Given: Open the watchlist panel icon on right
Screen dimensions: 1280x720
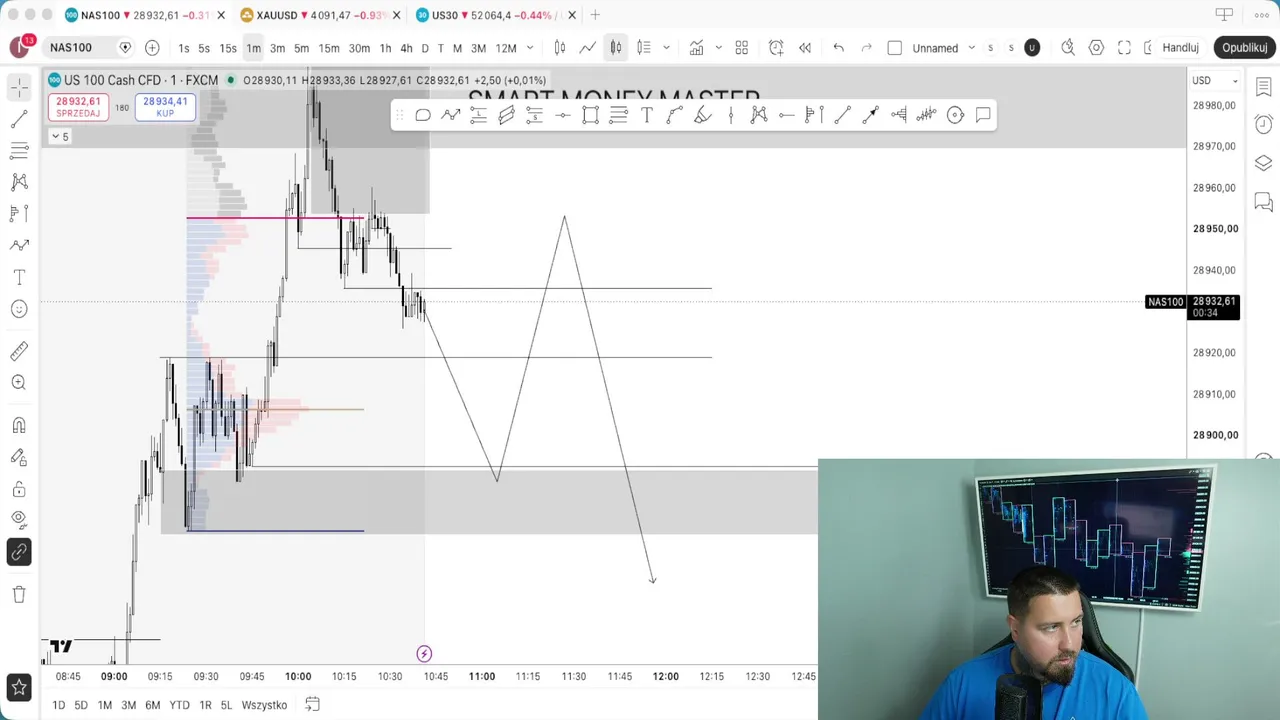Looking at the screenshot, I should [x=1263, y=87].
